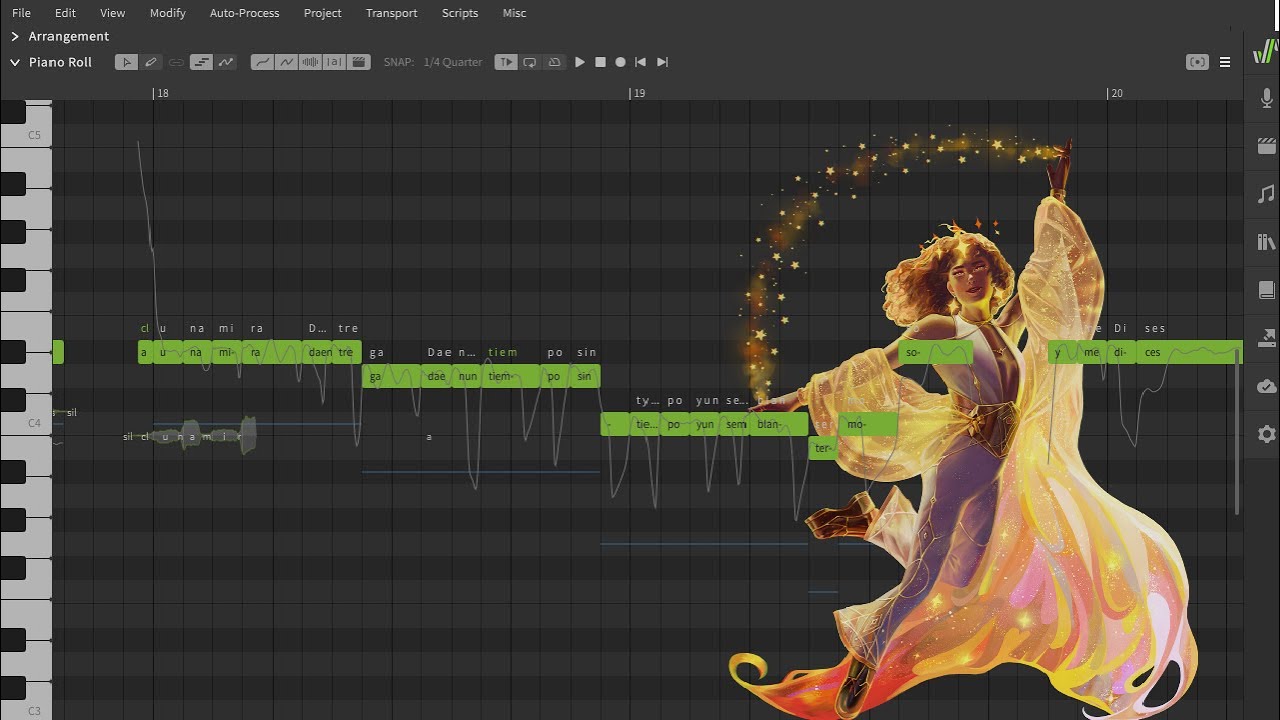Toggle phoneme timing display

tap(334, 62)
